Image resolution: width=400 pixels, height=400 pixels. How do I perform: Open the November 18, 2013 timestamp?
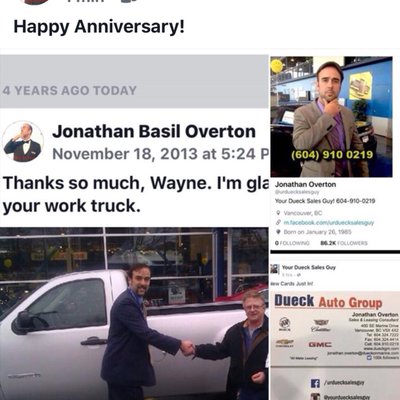pyautogui.click(x=160, y=154)
